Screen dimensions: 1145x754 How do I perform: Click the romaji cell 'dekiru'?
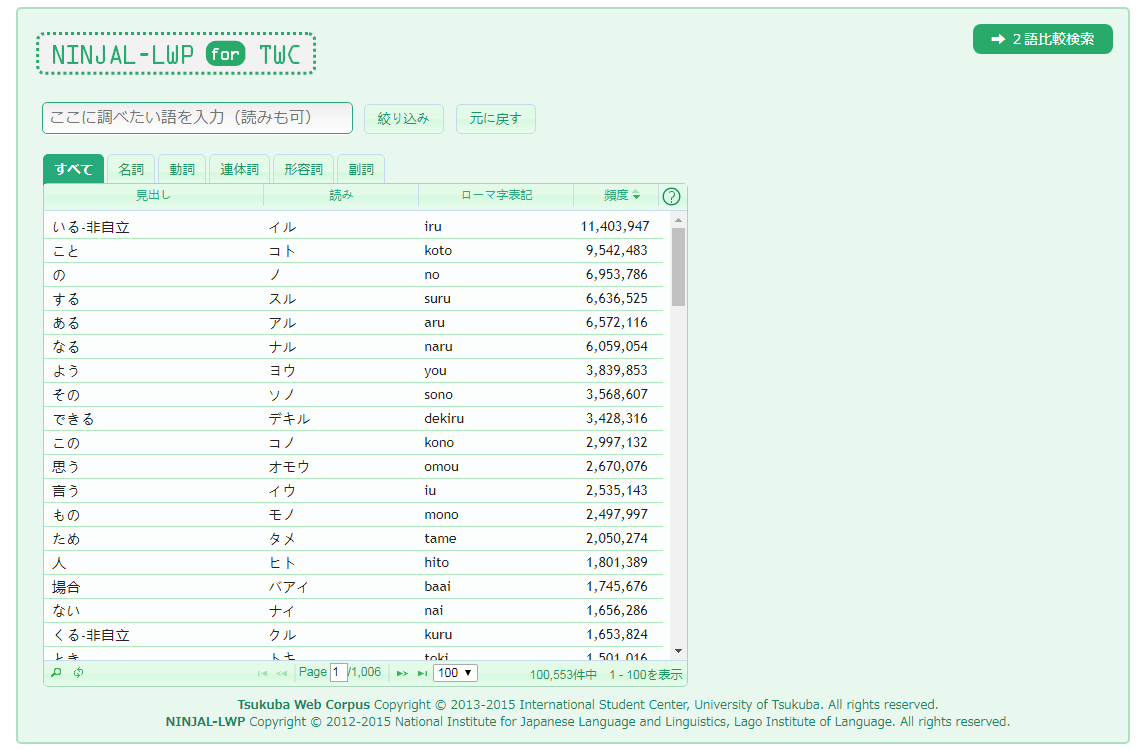444,419
